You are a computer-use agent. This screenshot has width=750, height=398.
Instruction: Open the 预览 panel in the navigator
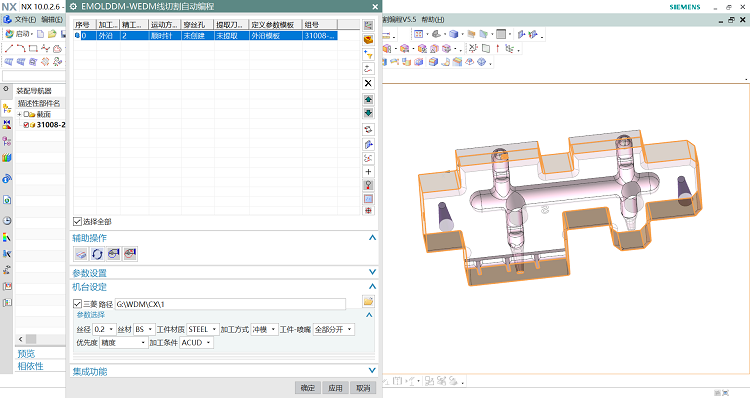(x=26, y=354)
